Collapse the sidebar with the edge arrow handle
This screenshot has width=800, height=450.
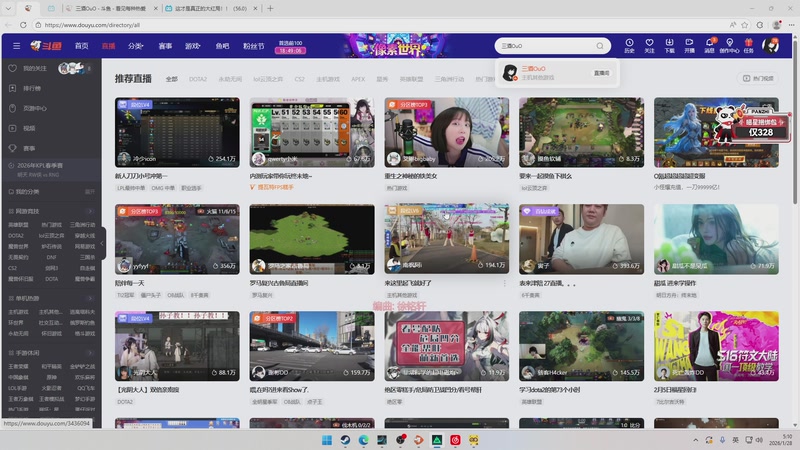pos(103,243)
